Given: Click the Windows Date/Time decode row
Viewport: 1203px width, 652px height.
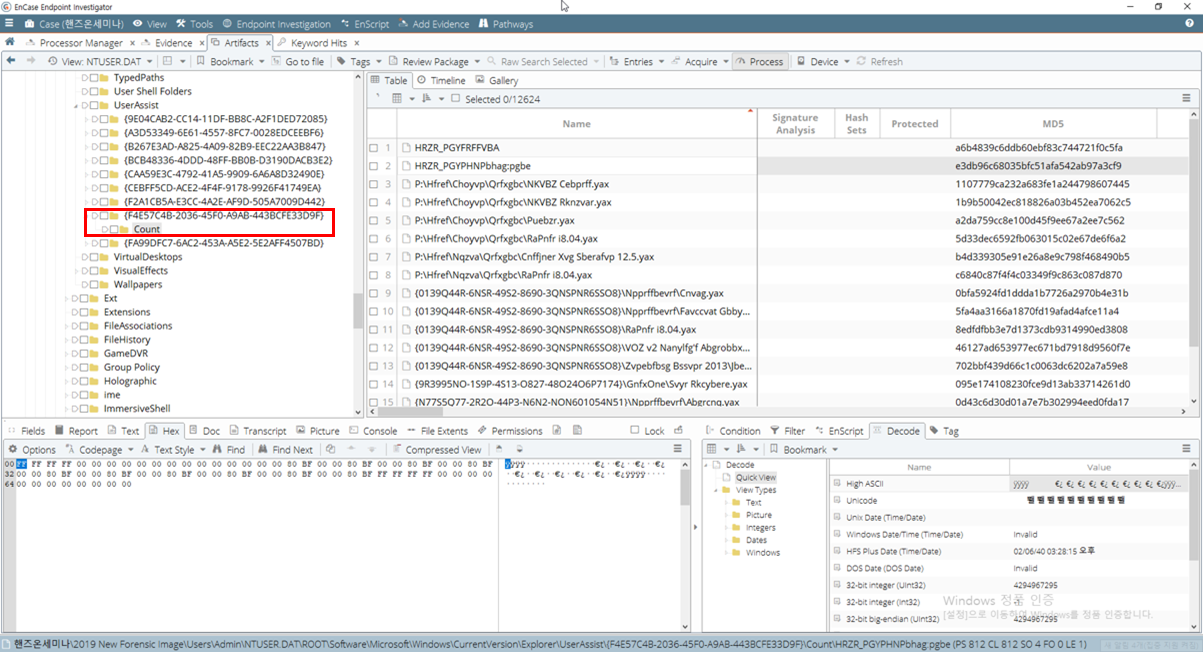Looking at the screenshot, I should pyautogui.click(x=1009, y=534).
